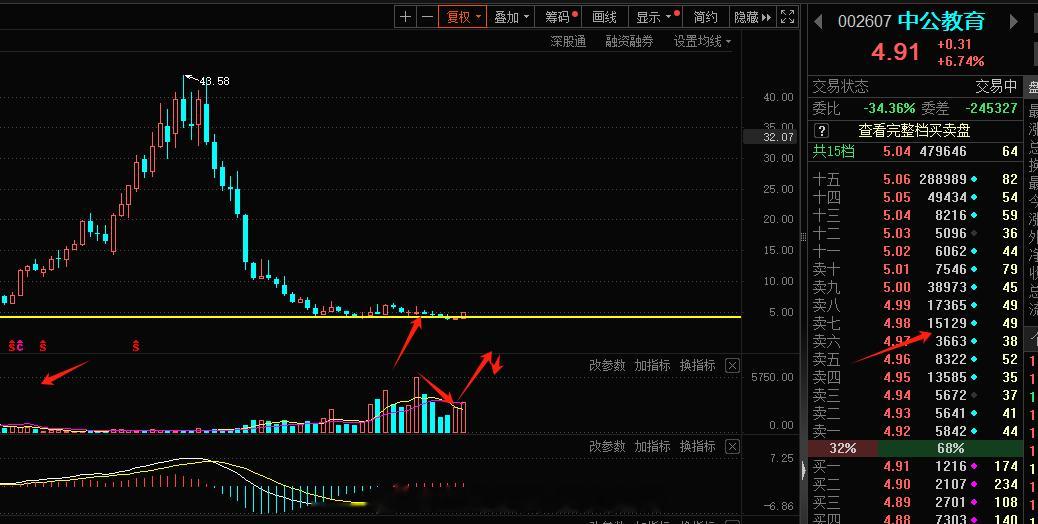Click the diamond icon in the 卖八 row
The image size is (1038, 524).
pyautogui.click(x=974, y=305)
